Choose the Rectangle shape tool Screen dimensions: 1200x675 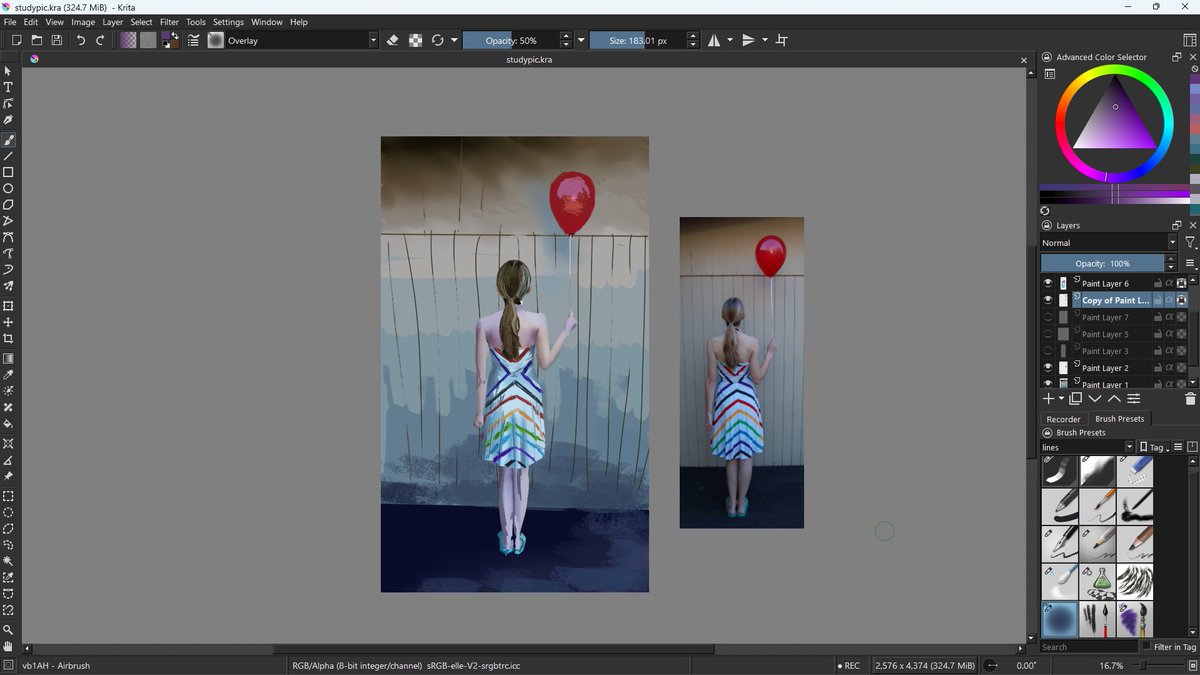pos(8,172)
